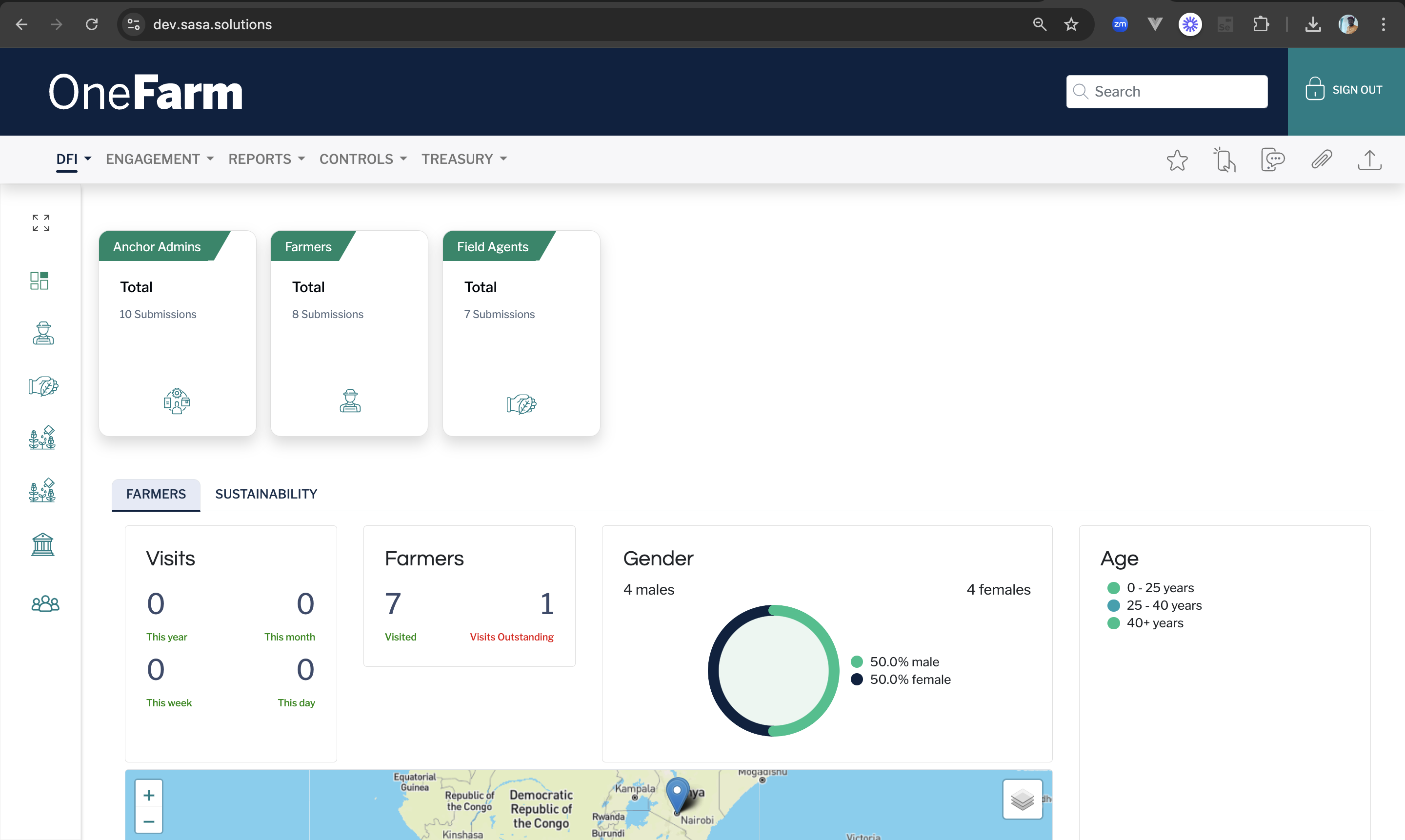Click the browser zoom magnifier icon

1039,24
